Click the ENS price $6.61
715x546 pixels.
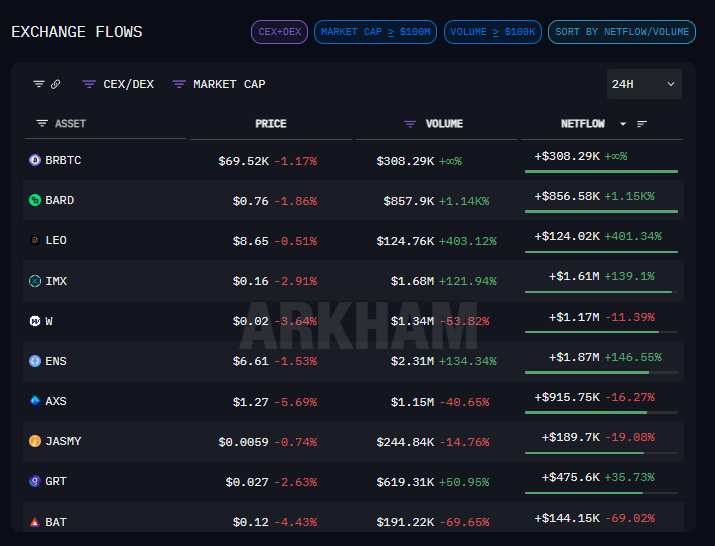(x=251, y=362)
